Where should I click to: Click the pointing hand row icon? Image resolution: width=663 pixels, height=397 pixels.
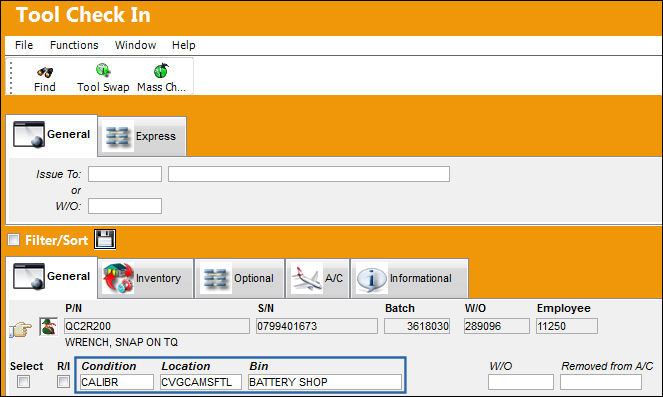[x=21, y=329]
